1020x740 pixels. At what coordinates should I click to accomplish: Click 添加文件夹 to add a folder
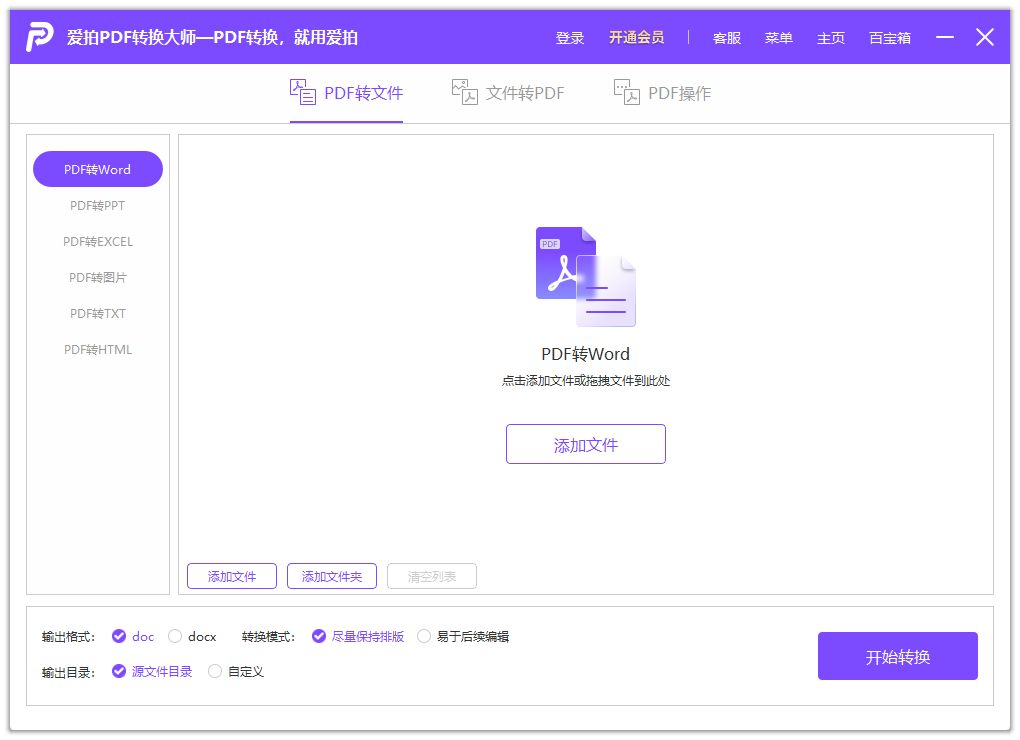[x=331, y=575]
